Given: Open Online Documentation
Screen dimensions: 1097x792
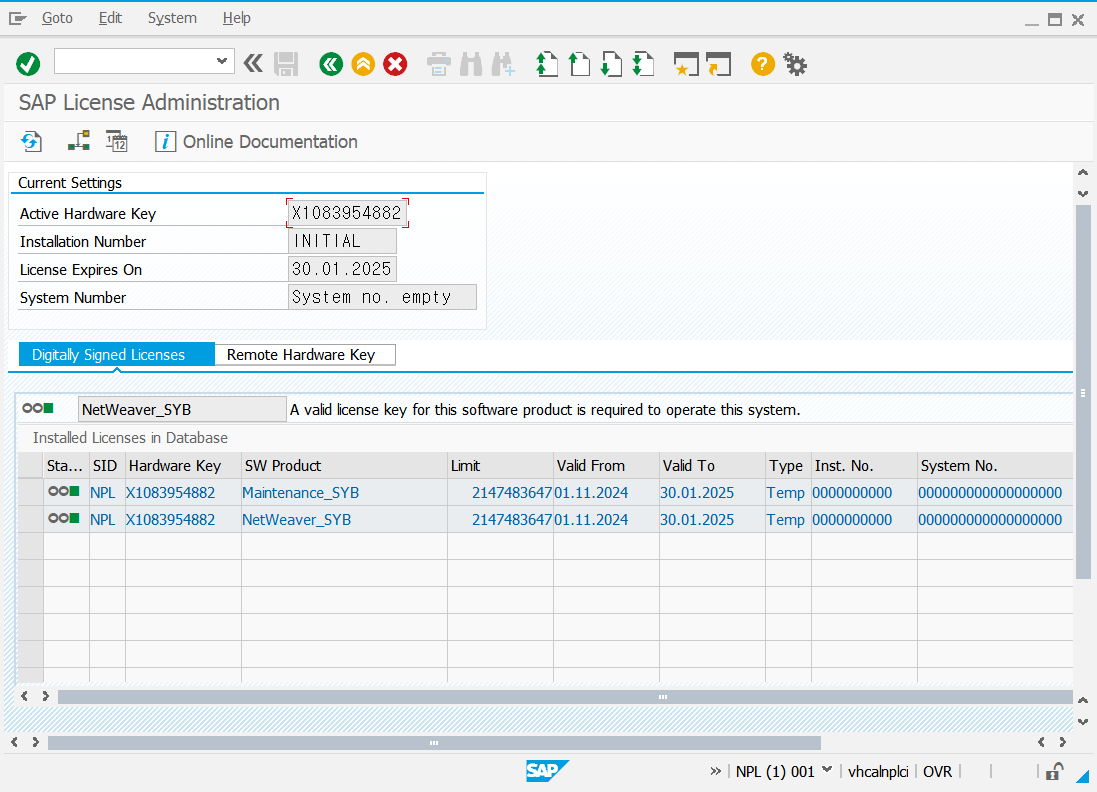Looking at the screenshot, I should pyautogui.click(x=256, y=142).
